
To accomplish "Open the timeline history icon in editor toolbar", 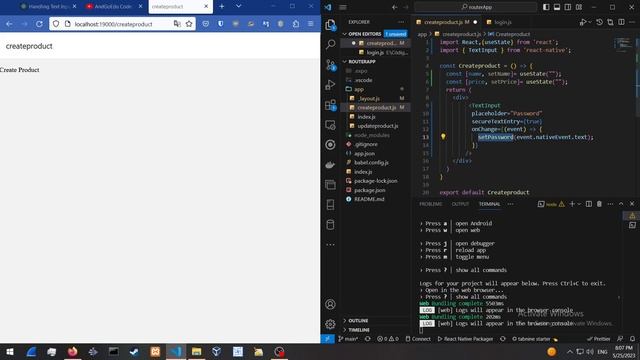I will click(599, 22).
